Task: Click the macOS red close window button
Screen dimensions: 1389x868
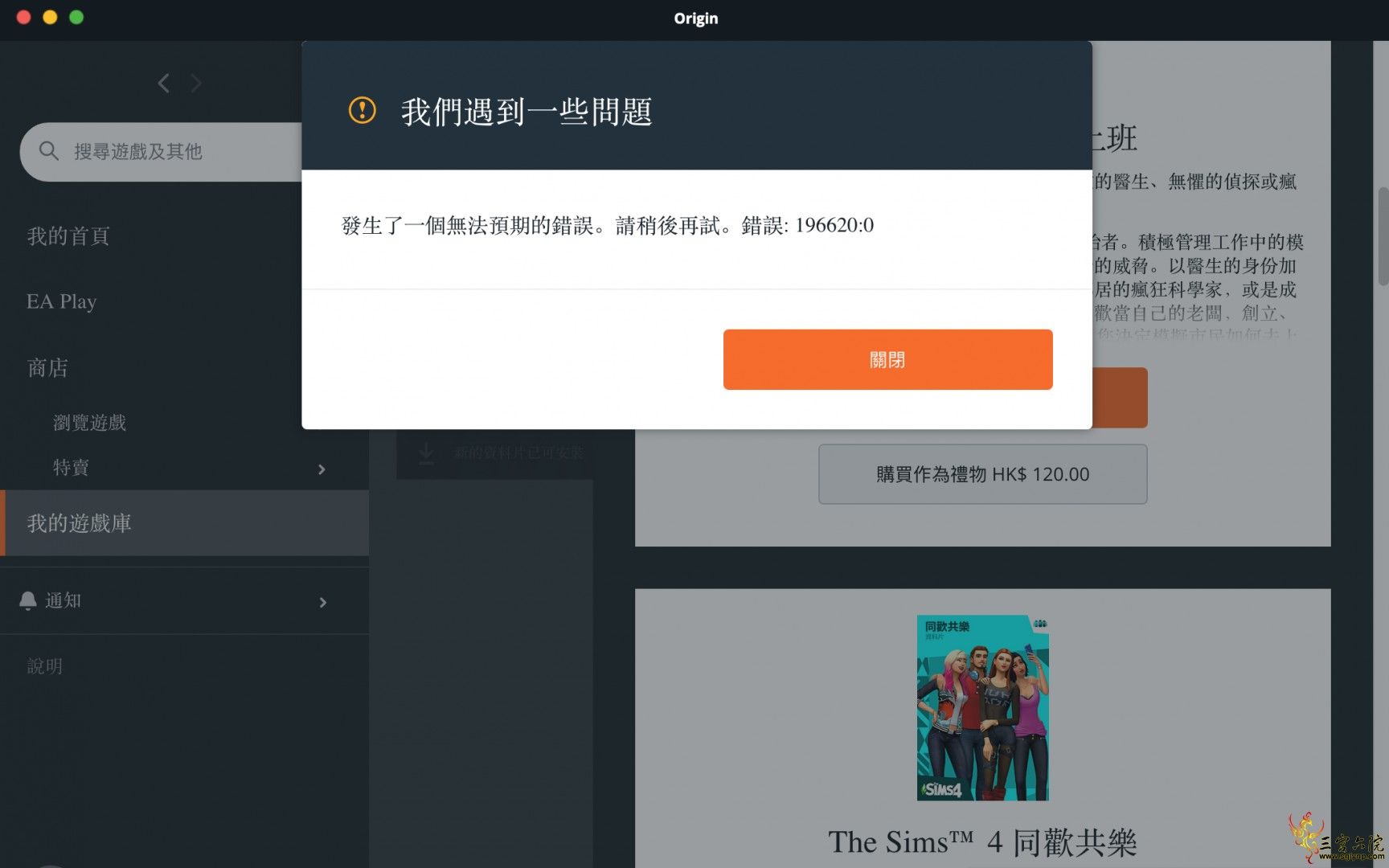Action: (x=23, y=17)
